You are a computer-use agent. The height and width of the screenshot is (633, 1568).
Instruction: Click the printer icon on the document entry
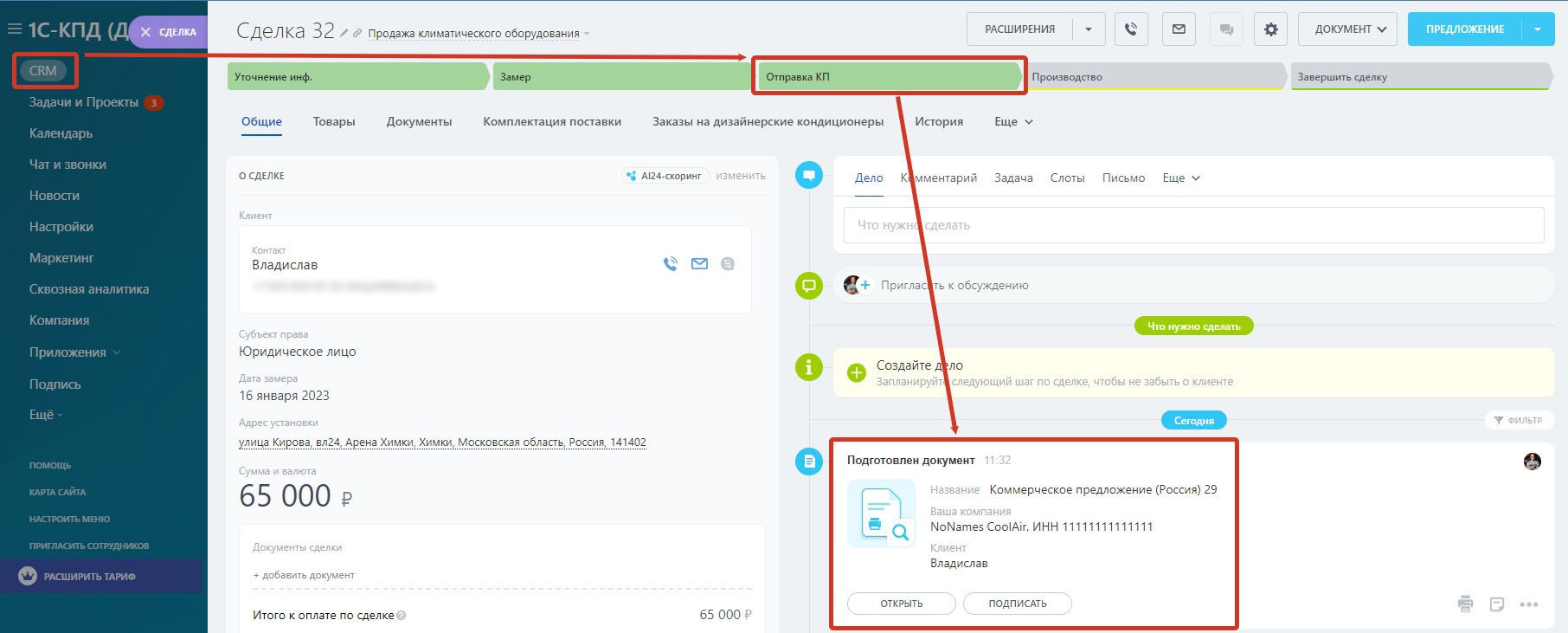pyautogui.click(x=1465, y=604)
